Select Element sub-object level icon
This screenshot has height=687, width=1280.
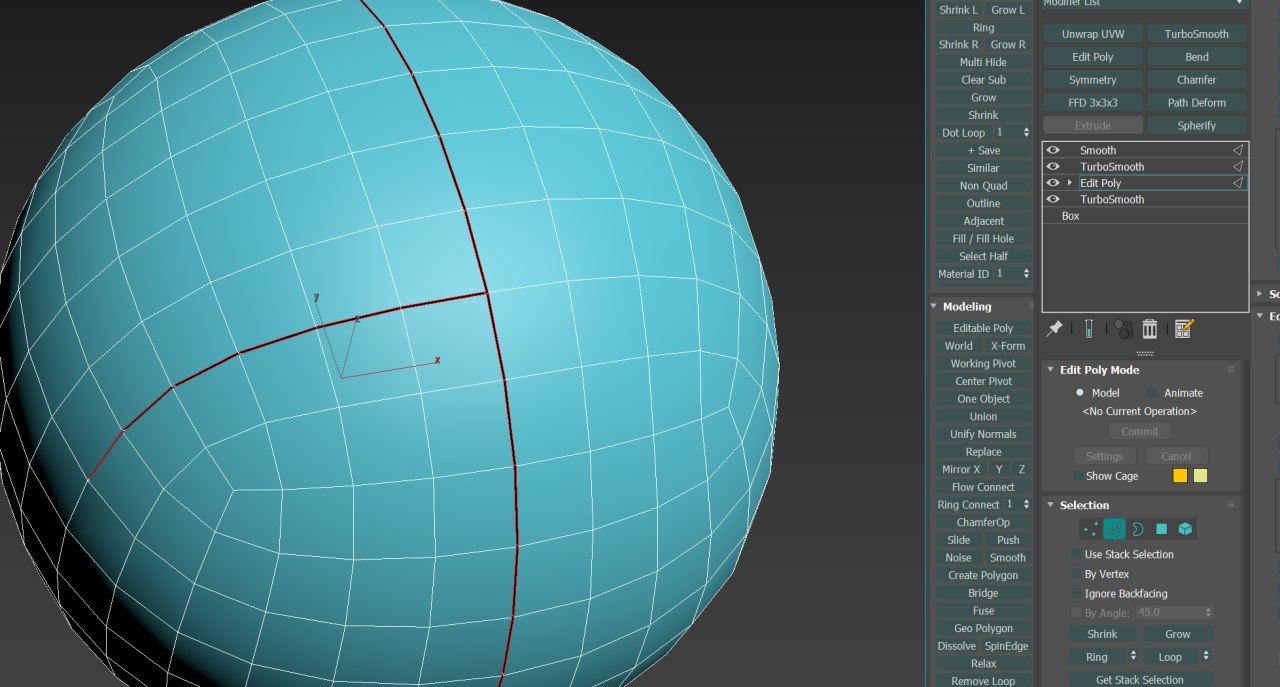pos(1185,529)
